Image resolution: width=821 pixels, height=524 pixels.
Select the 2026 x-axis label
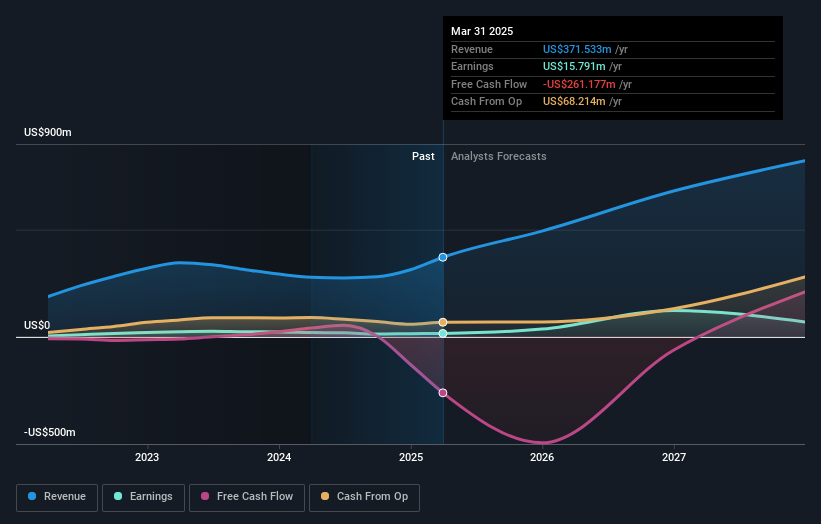(x=542, y=457)
